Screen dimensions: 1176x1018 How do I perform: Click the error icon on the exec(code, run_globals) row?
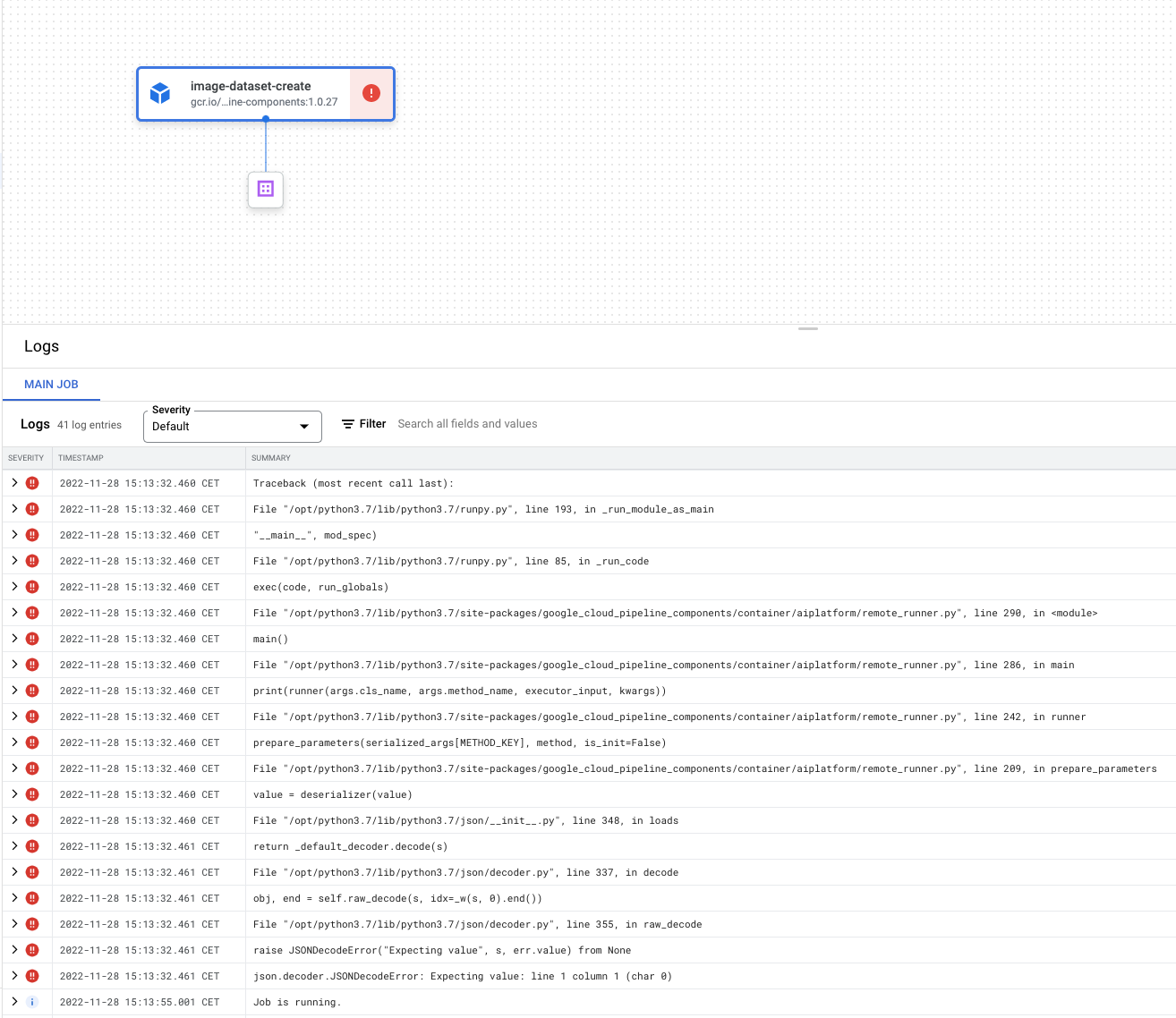pyautogui.click(x=32, y=587)
